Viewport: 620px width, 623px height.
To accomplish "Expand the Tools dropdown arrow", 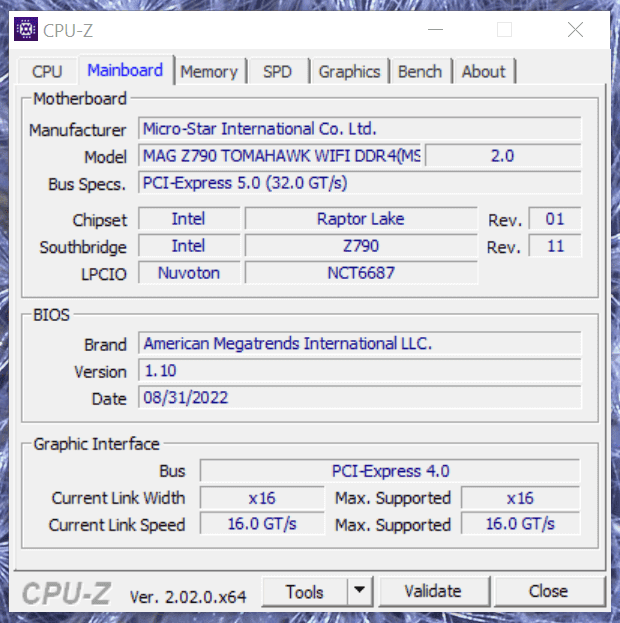I will 360,592.
